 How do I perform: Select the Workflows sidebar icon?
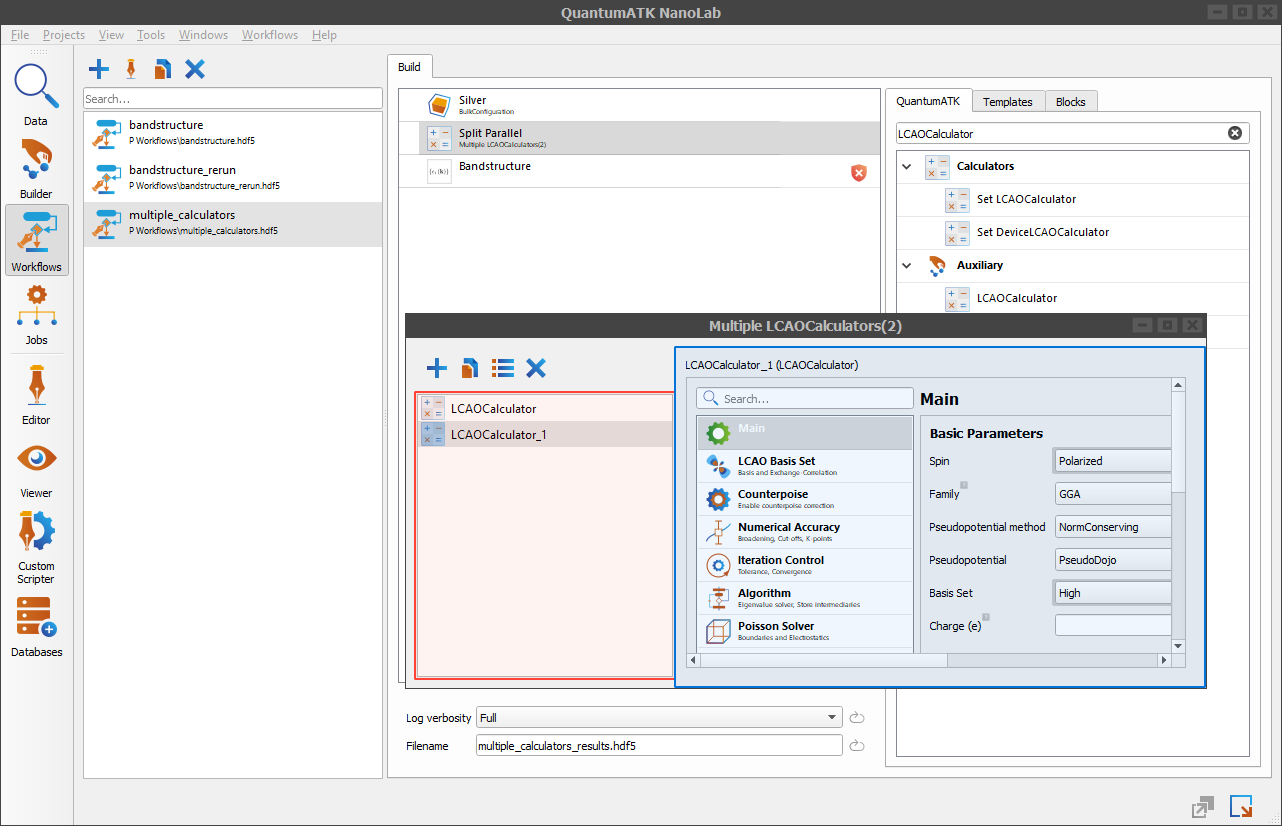point(36,240)
